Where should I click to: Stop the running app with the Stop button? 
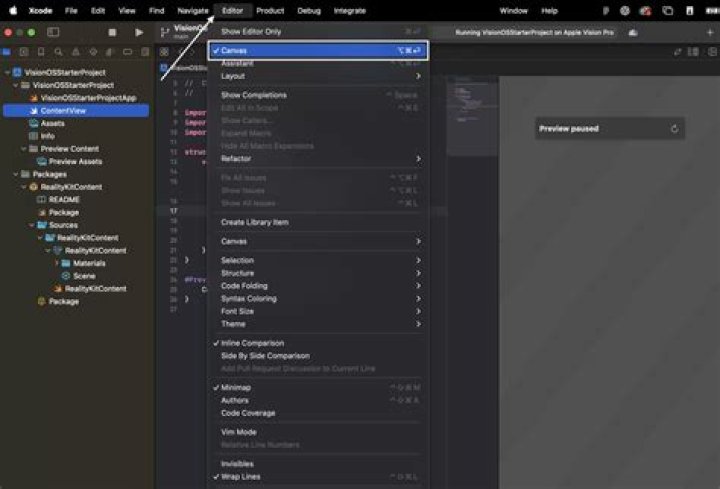click(x=112, y=32)
